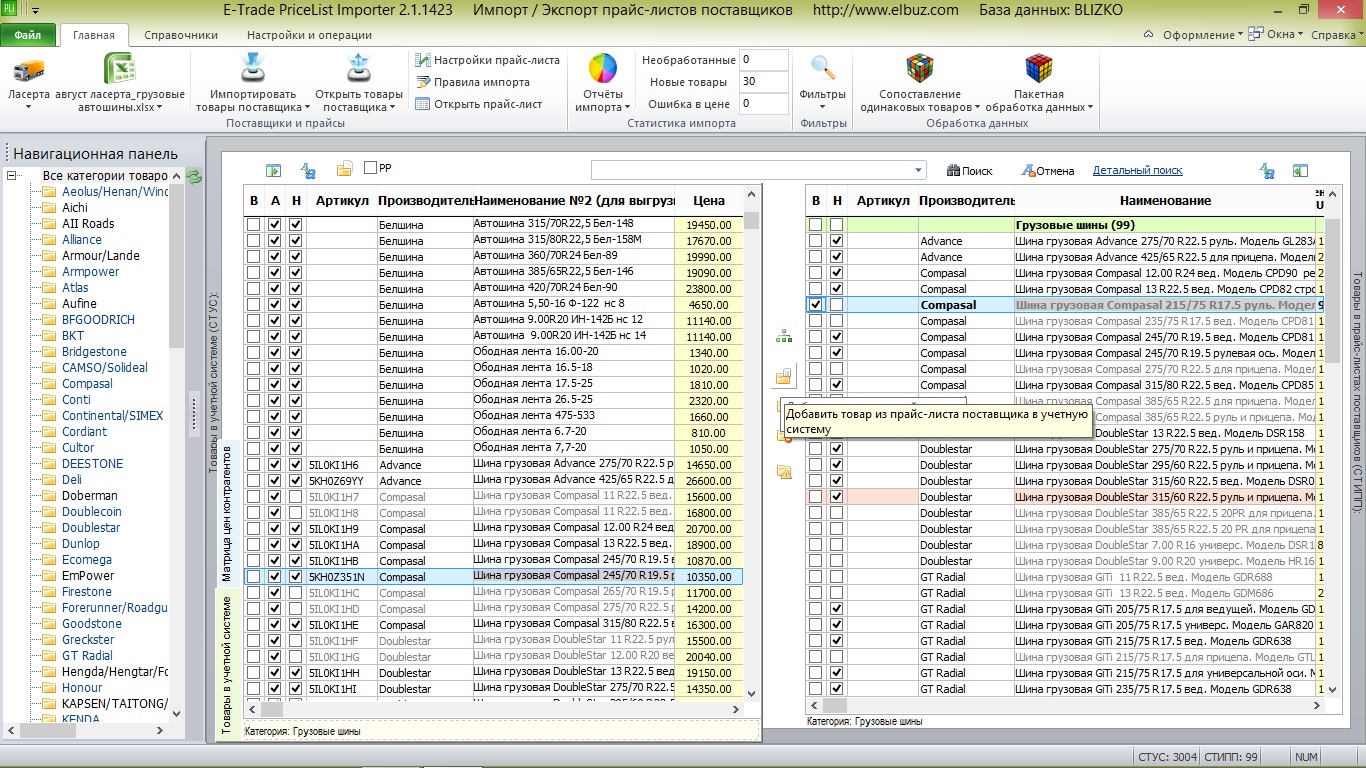The width and height of the screenshot is (1366, 768).
Task: Click the binoculars Поиск button
Action: (970, 171)
